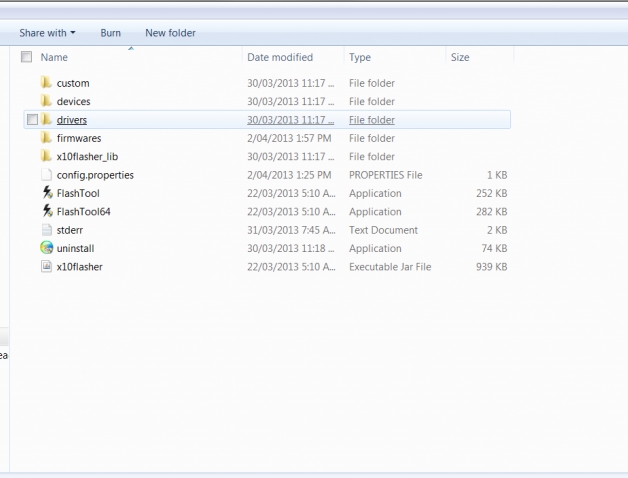Click the firmwares folder icon
This screenshot has width=628, height=478.
46,138
